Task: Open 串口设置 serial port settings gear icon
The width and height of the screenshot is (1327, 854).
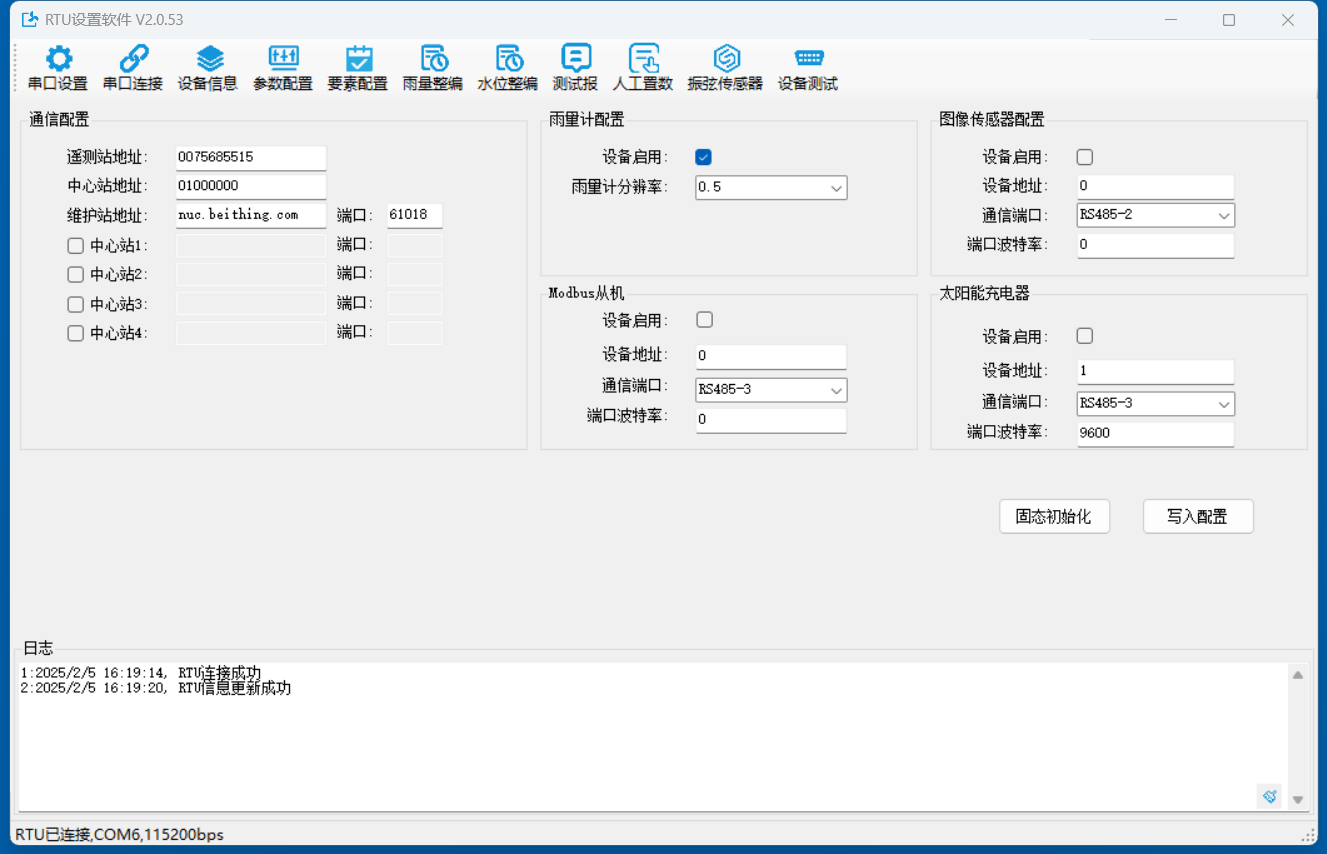Action: (58, 59)
